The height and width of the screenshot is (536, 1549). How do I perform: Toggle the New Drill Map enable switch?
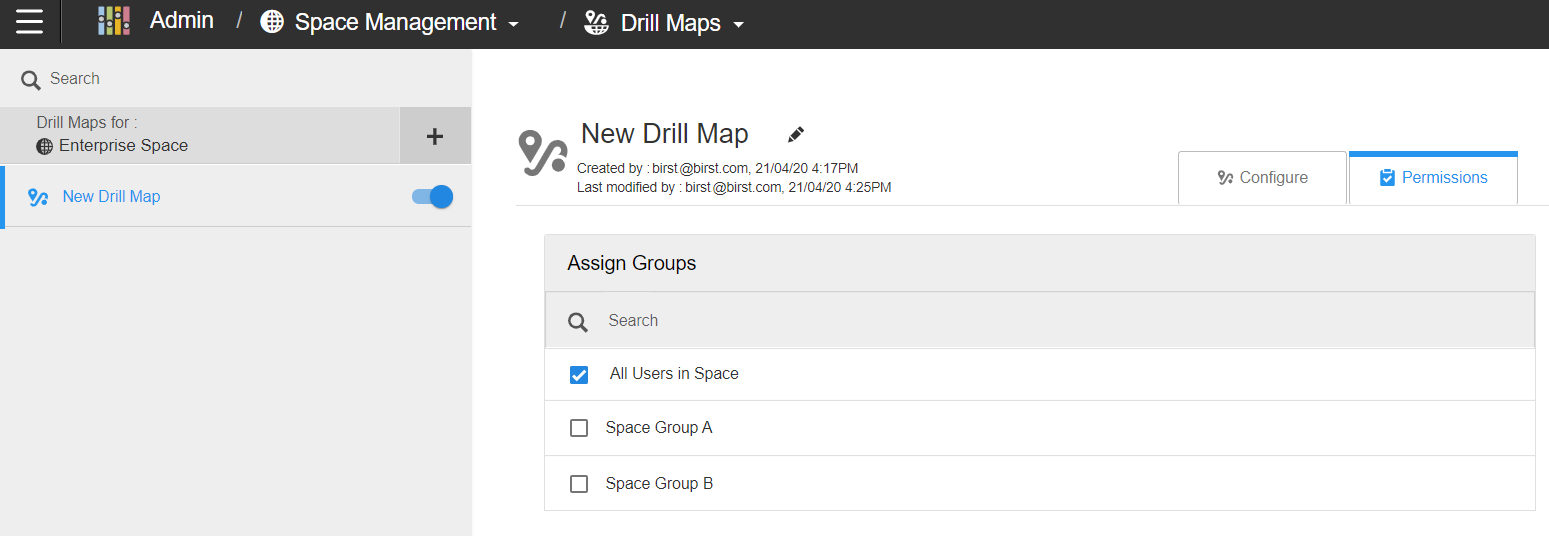pyautogui.click(x=433, y=197)
